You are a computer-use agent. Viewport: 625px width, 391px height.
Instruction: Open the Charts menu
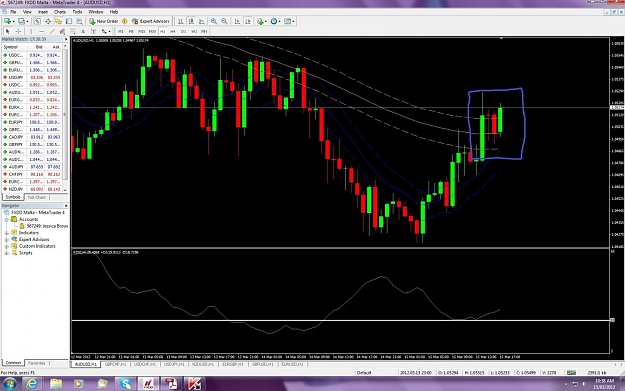(x=60, y=12)
